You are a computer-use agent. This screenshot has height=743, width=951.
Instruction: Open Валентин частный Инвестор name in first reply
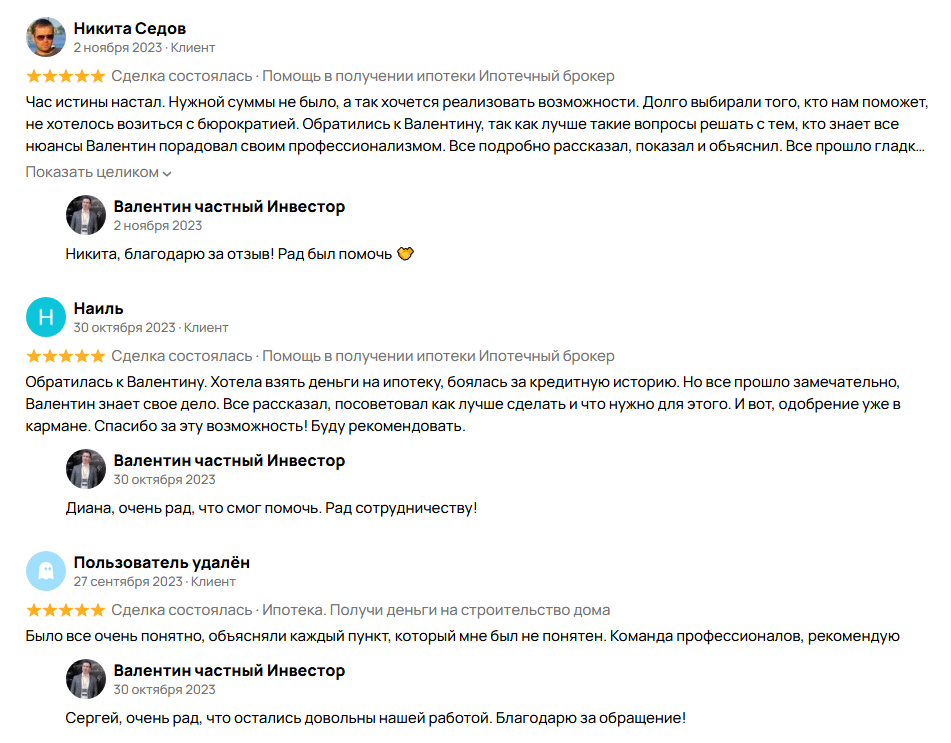[229, 206]
